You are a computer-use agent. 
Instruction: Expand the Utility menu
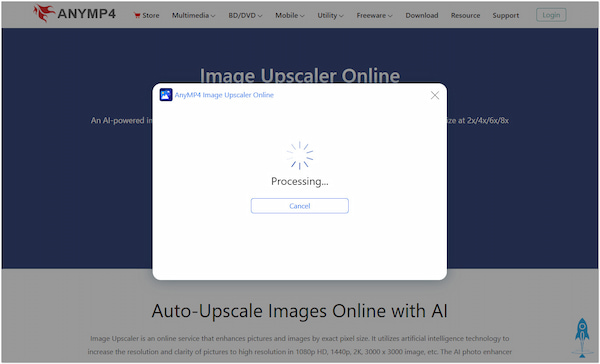click(x=330, y=15)
